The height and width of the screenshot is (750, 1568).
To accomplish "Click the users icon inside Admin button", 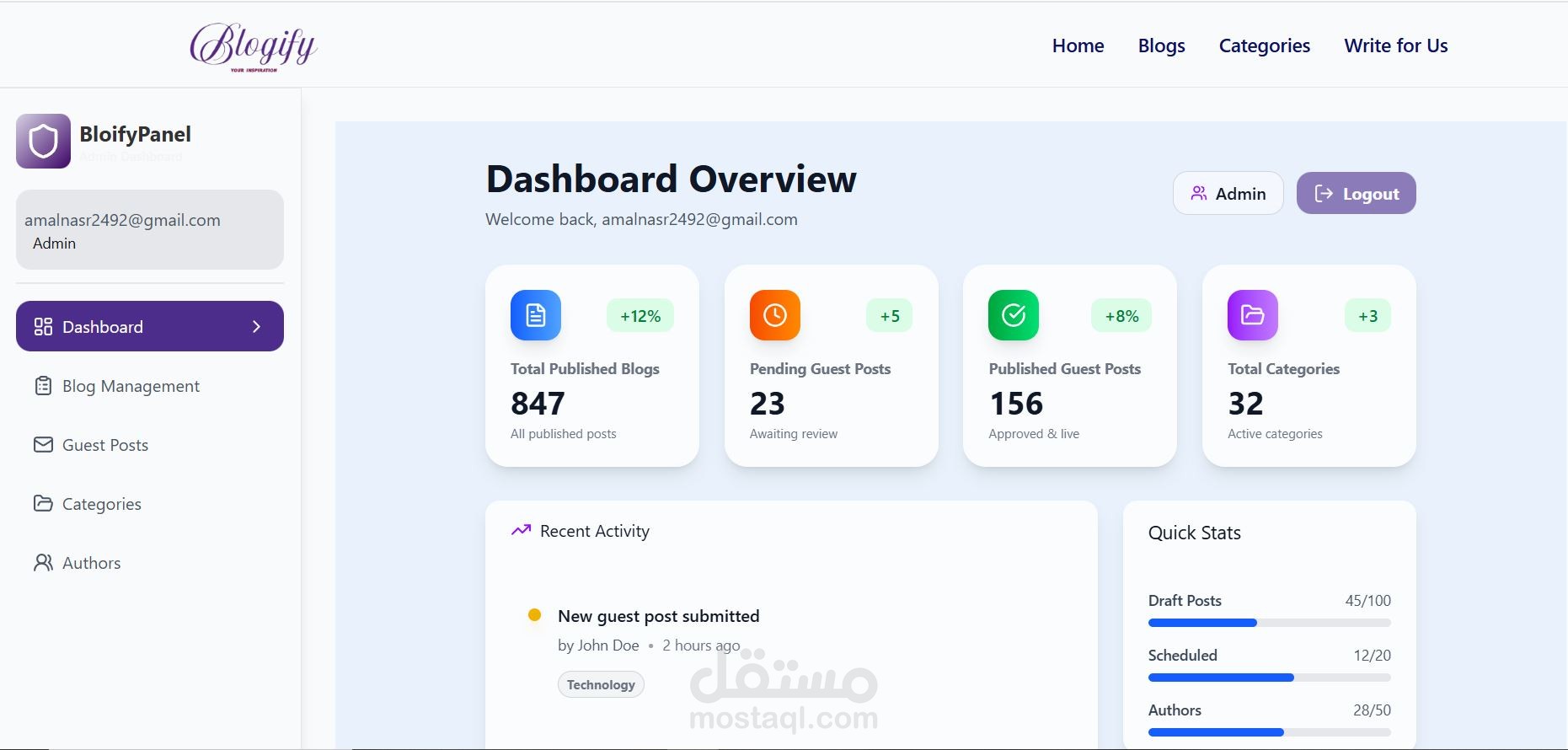I will point(1199,194).
